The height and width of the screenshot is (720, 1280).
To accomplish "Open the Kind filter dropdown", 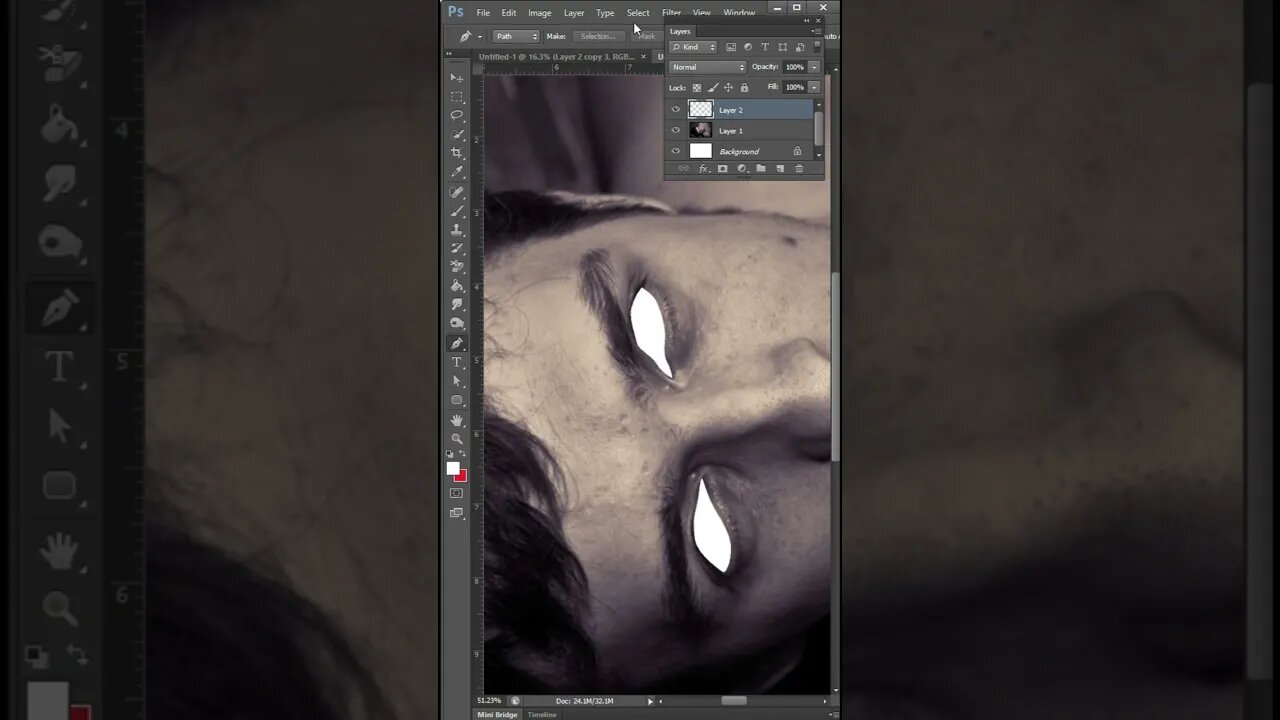I will point(694,47).
